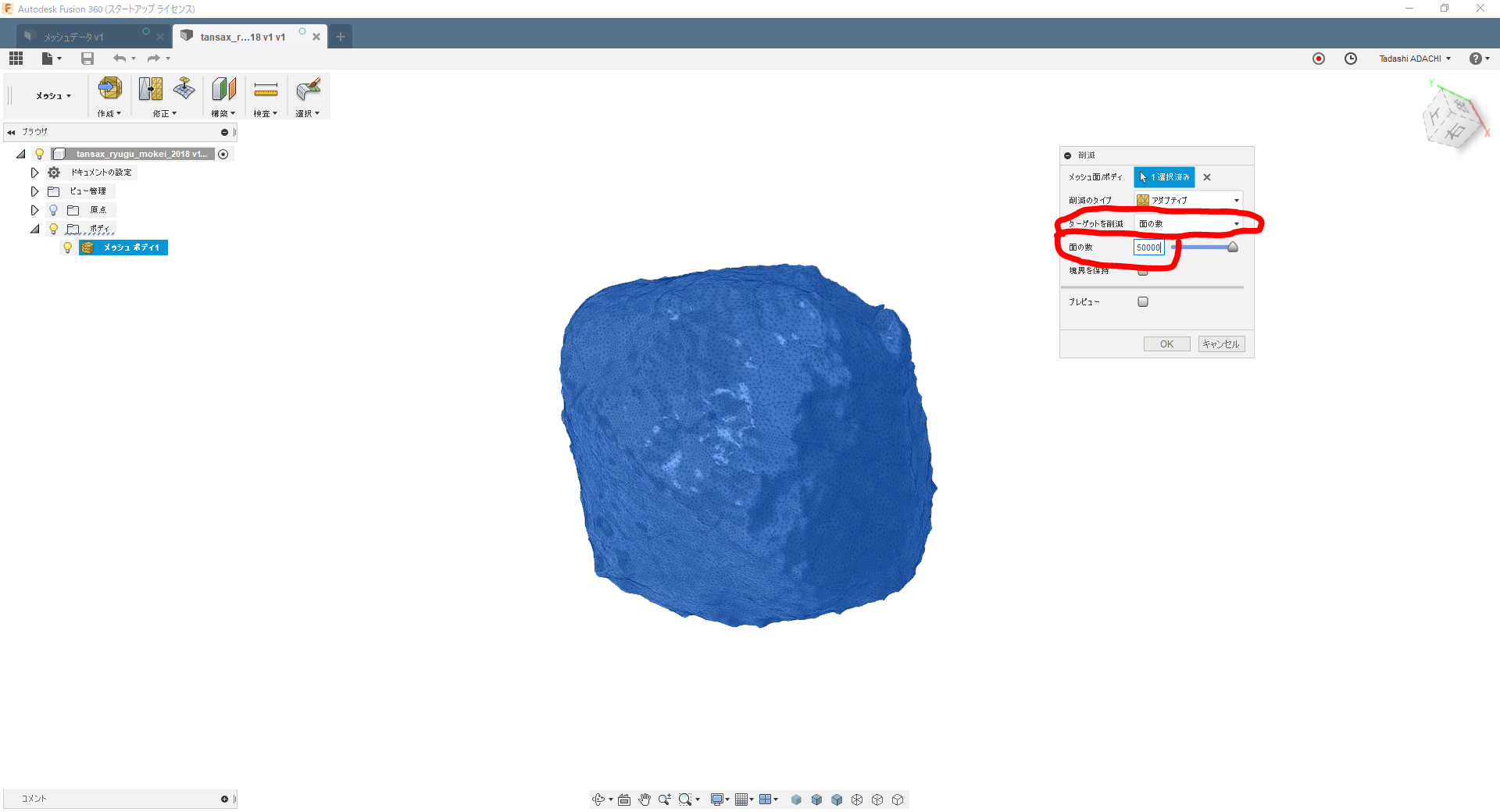Hide メッシュ ボディ1 with its lightbulb
This screenshot has height=812, width=1500.
[68, 248]
